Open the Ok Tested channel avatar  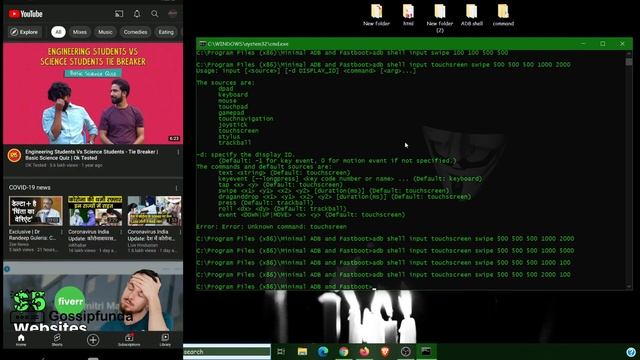(14, 156)
